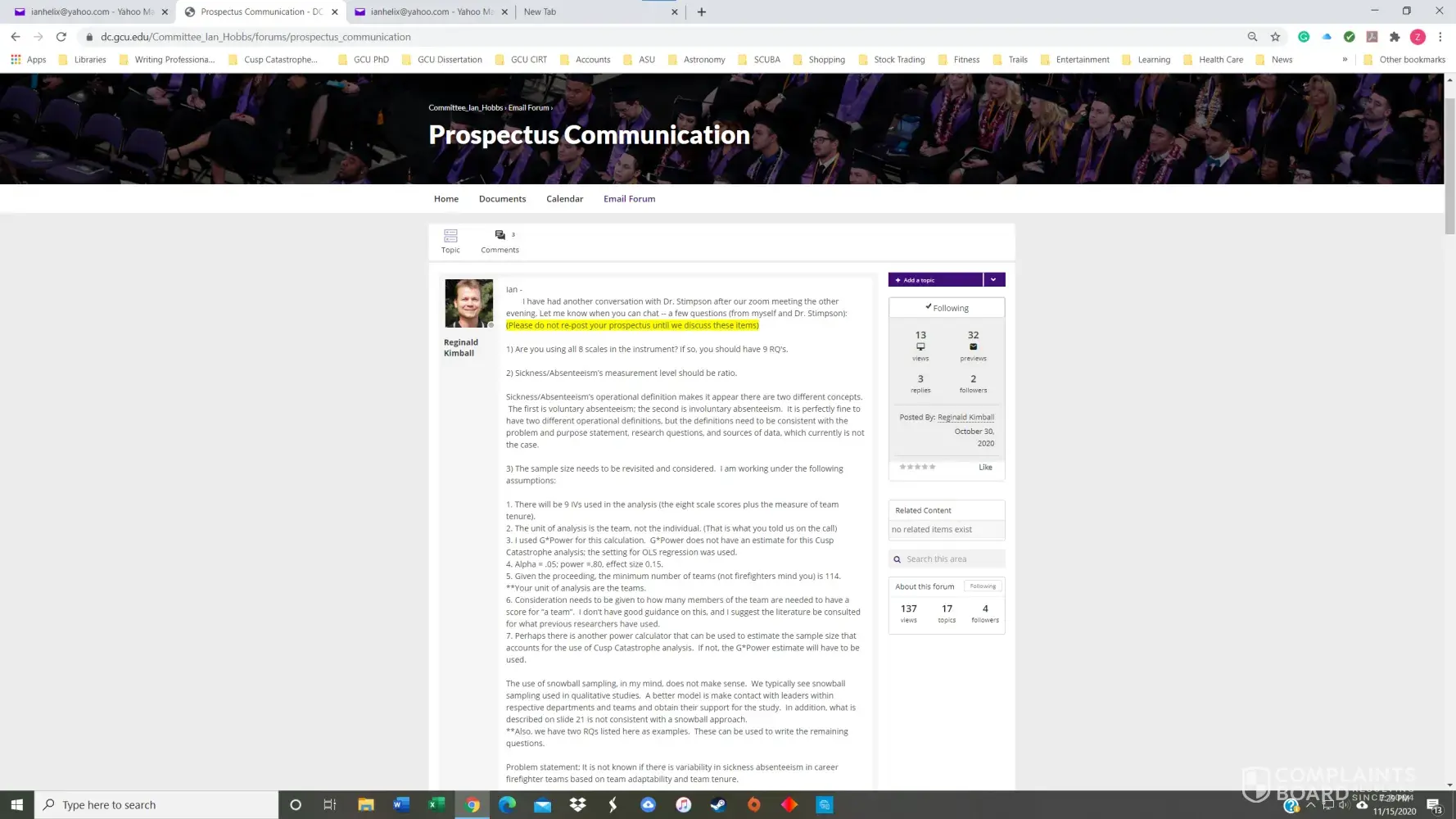Select the Email Forum navigation tab
Viewport: 1456px width, 819px height.
(629, 199)
